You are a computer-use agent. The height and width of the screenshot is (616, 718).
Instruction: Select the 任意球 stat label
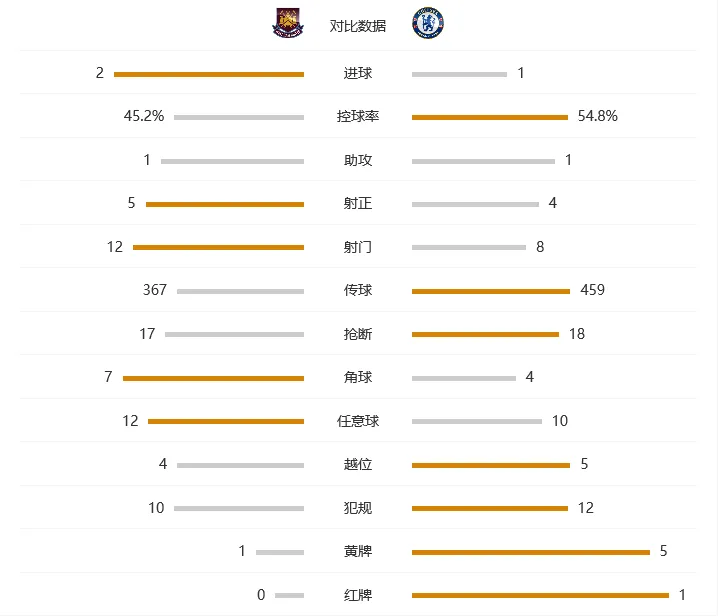pos(358,421)
